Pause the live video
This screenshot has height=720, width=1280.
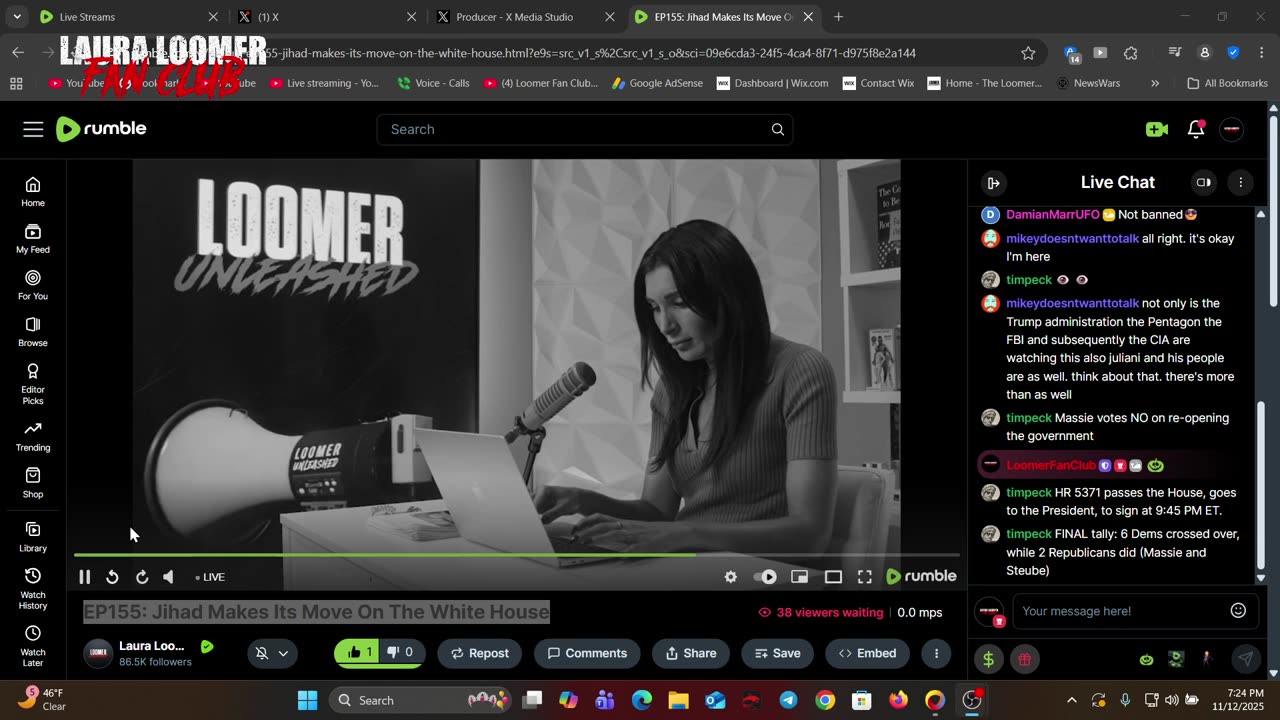pos(85,577)
